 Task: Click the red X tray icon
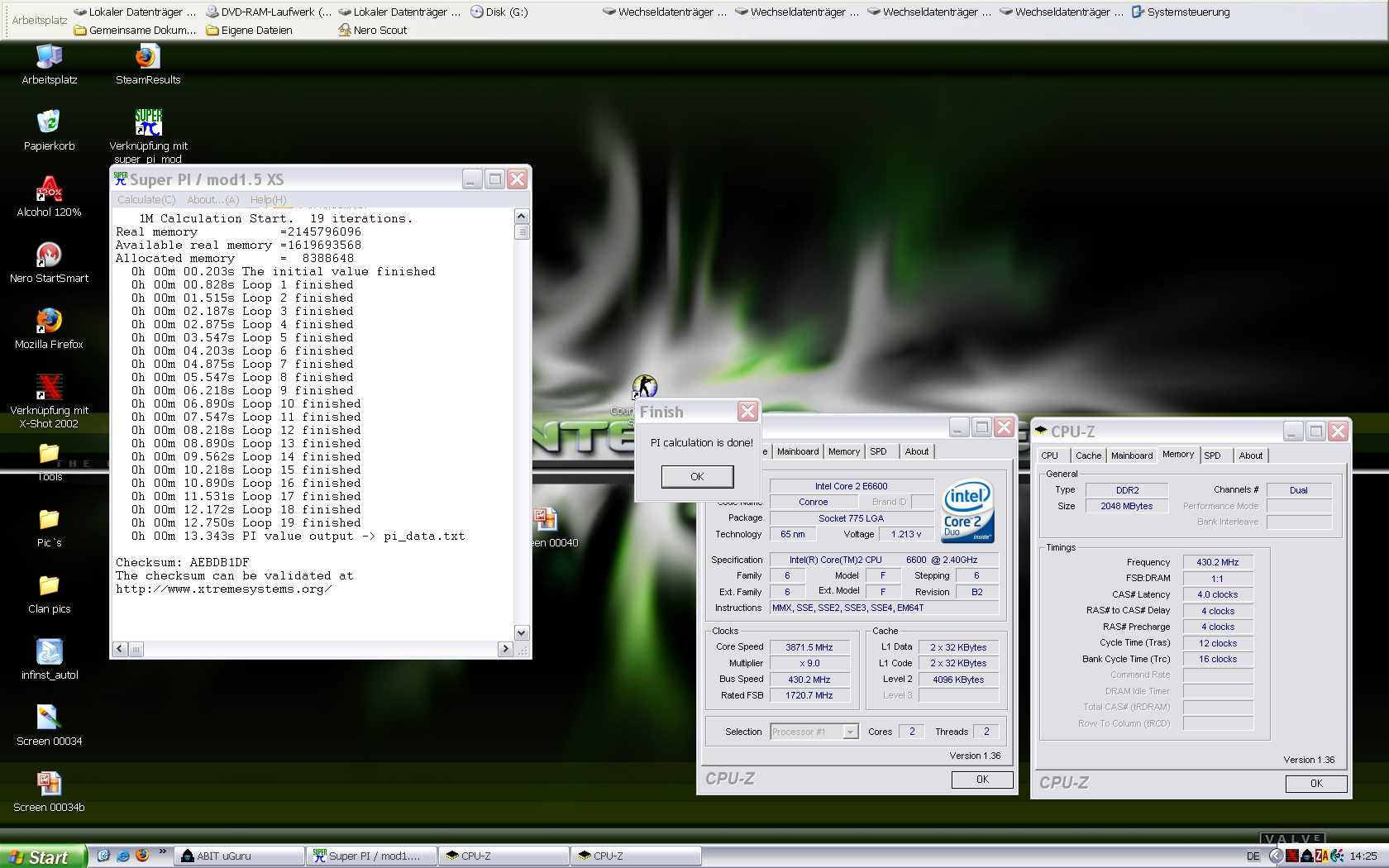click(1292, 856)
